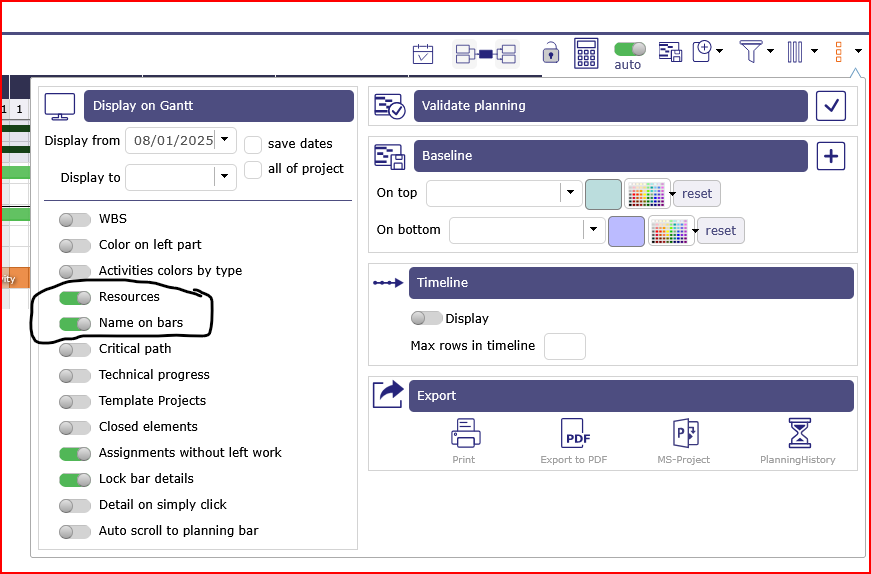This screenshot has width=871, height=574.
Task: Click the calendar check icon in toolbar
Action: point(423,54)
